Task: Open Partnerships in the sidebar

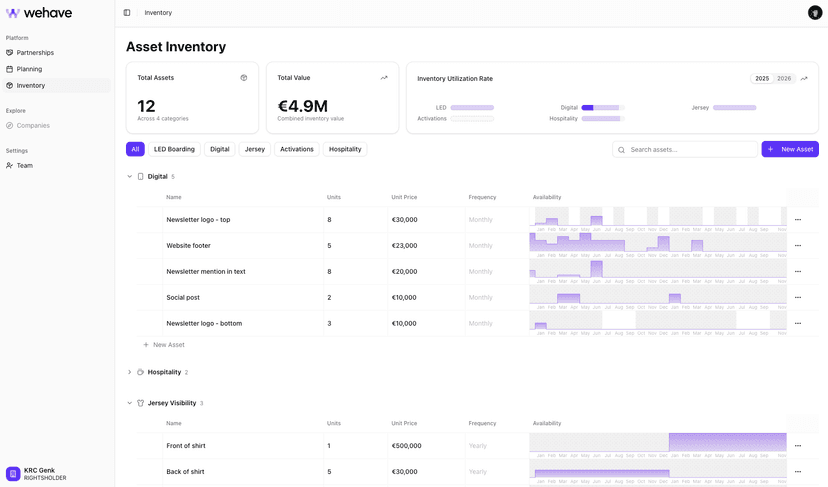Action: (35, 53)
